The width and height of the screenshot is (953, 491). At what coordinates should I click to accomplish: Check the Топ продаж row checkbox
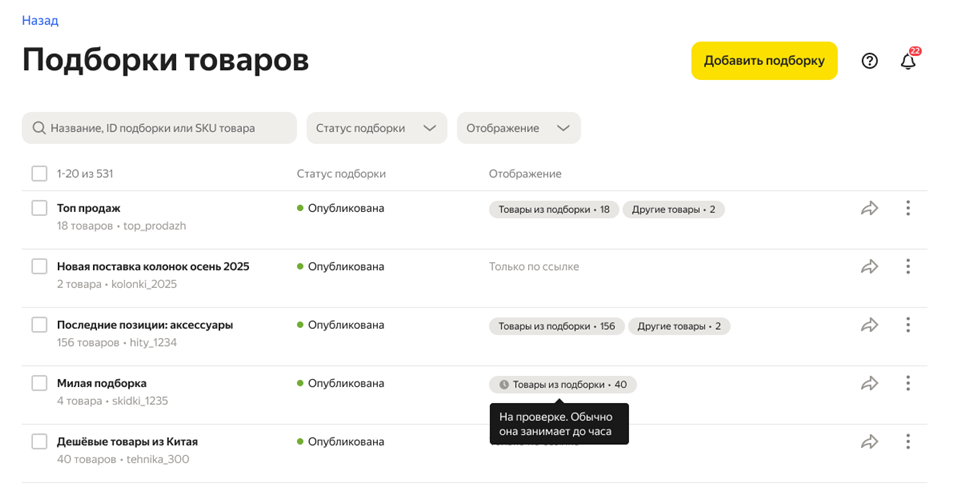tap(39, 208)
